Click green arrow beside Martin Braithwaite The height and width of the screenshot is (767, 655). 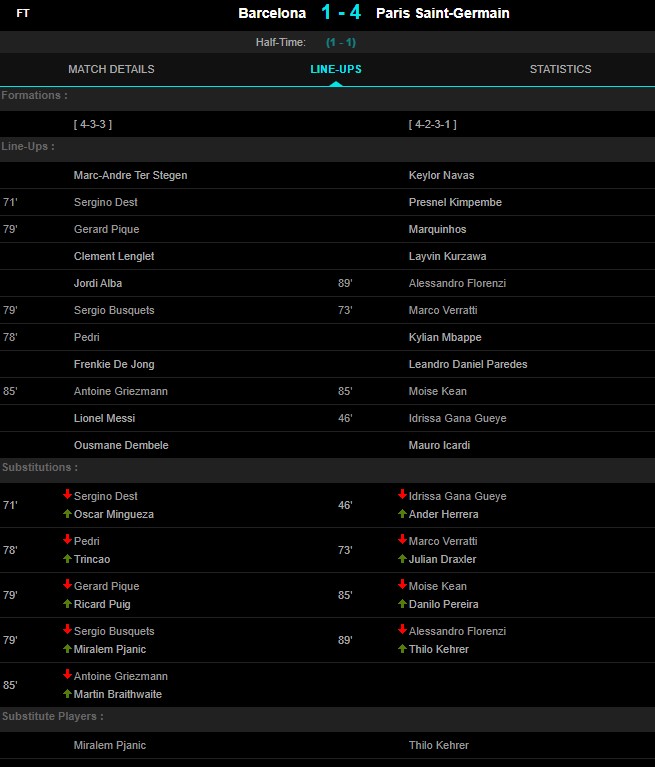(x=68, y=694)
